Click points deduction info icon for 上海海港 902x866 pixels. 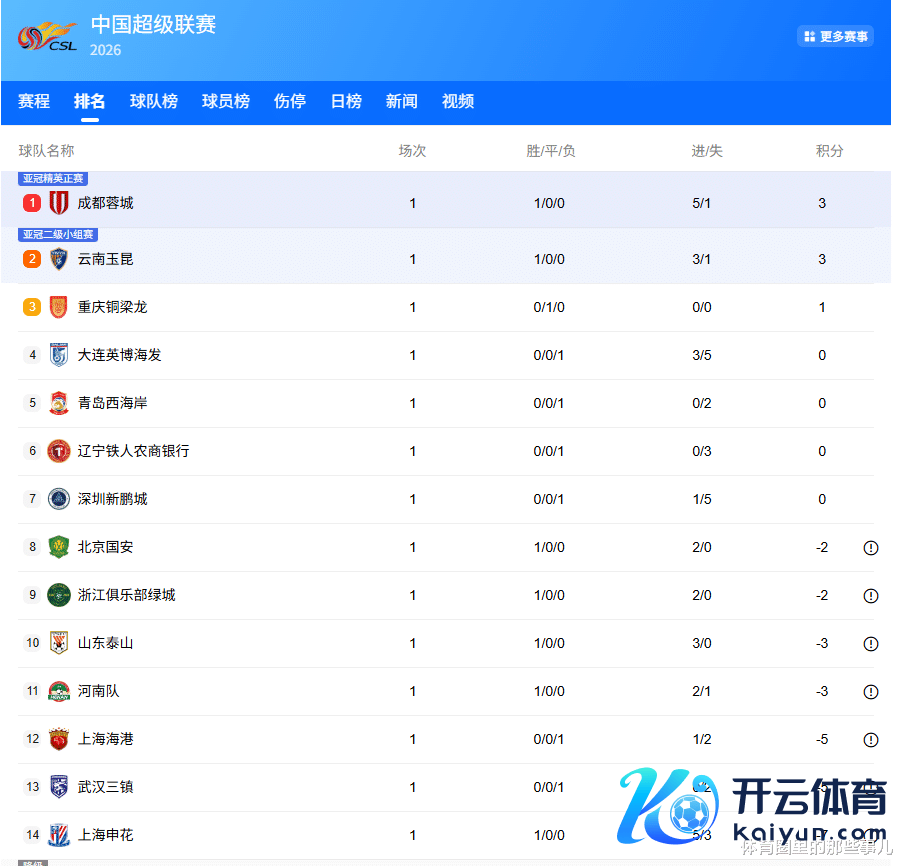pyautogui.click(x=871, y=740)
